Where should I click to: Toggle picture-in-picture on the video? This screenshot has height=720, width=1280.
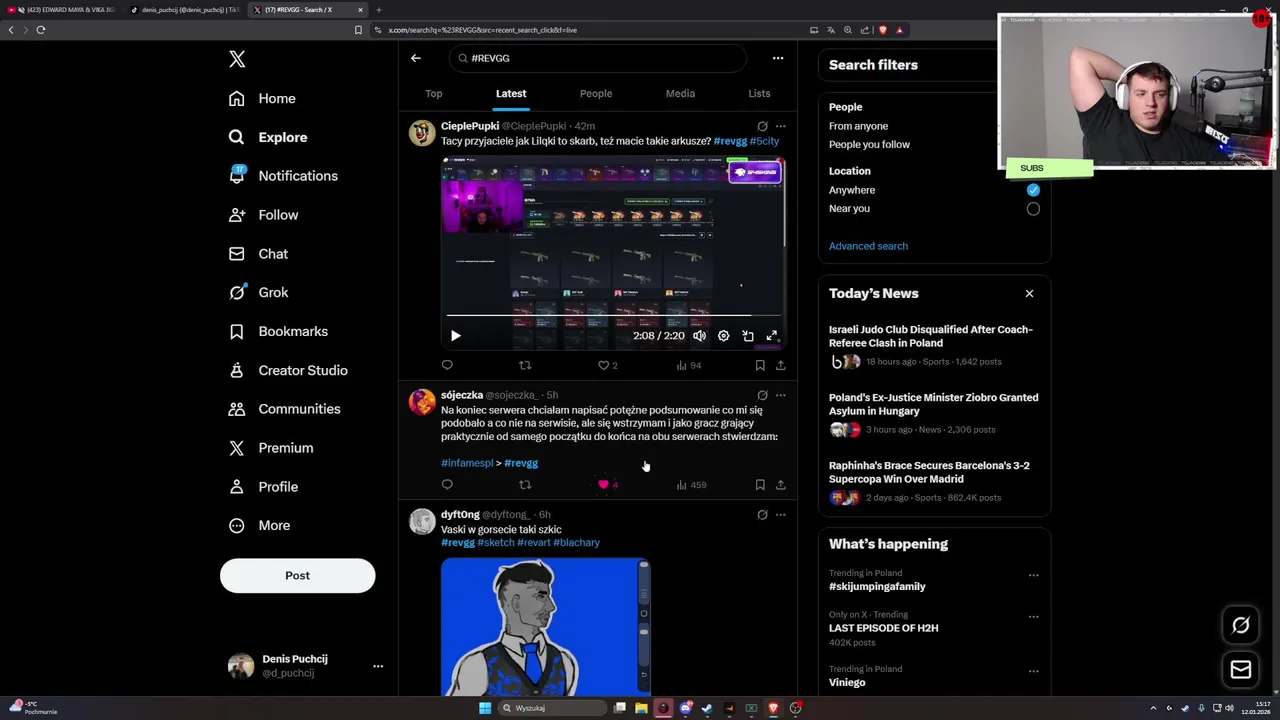[748, 336]
